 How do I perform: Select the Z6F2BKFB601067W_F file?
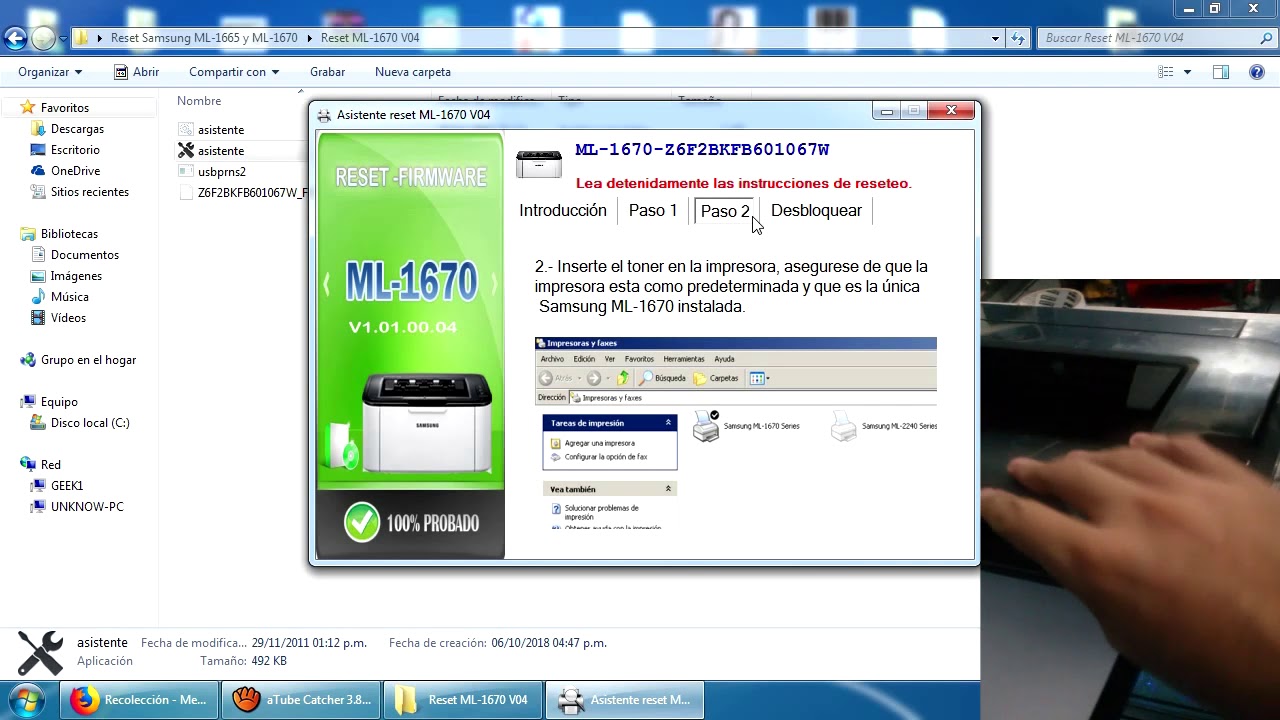(x=253, y=193)
